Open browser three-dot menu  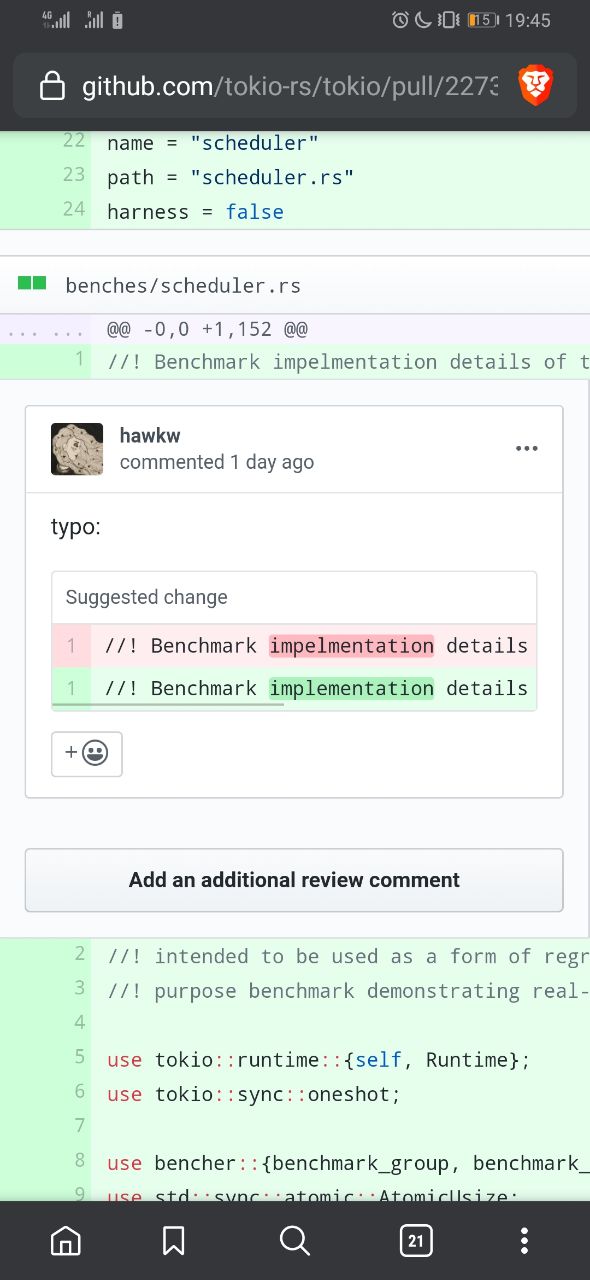[x=525, y=1241]
